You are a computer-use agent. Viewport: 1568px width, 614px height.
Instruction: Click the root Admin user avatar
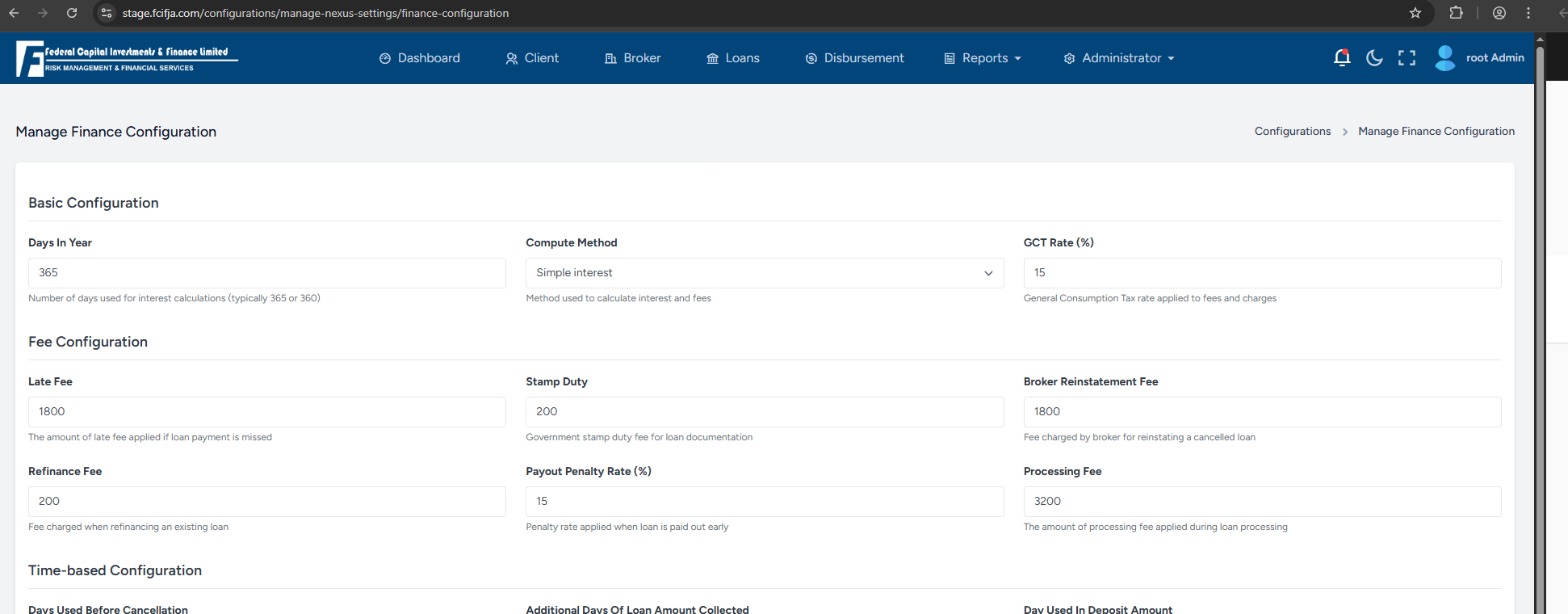pos(1445,57)
